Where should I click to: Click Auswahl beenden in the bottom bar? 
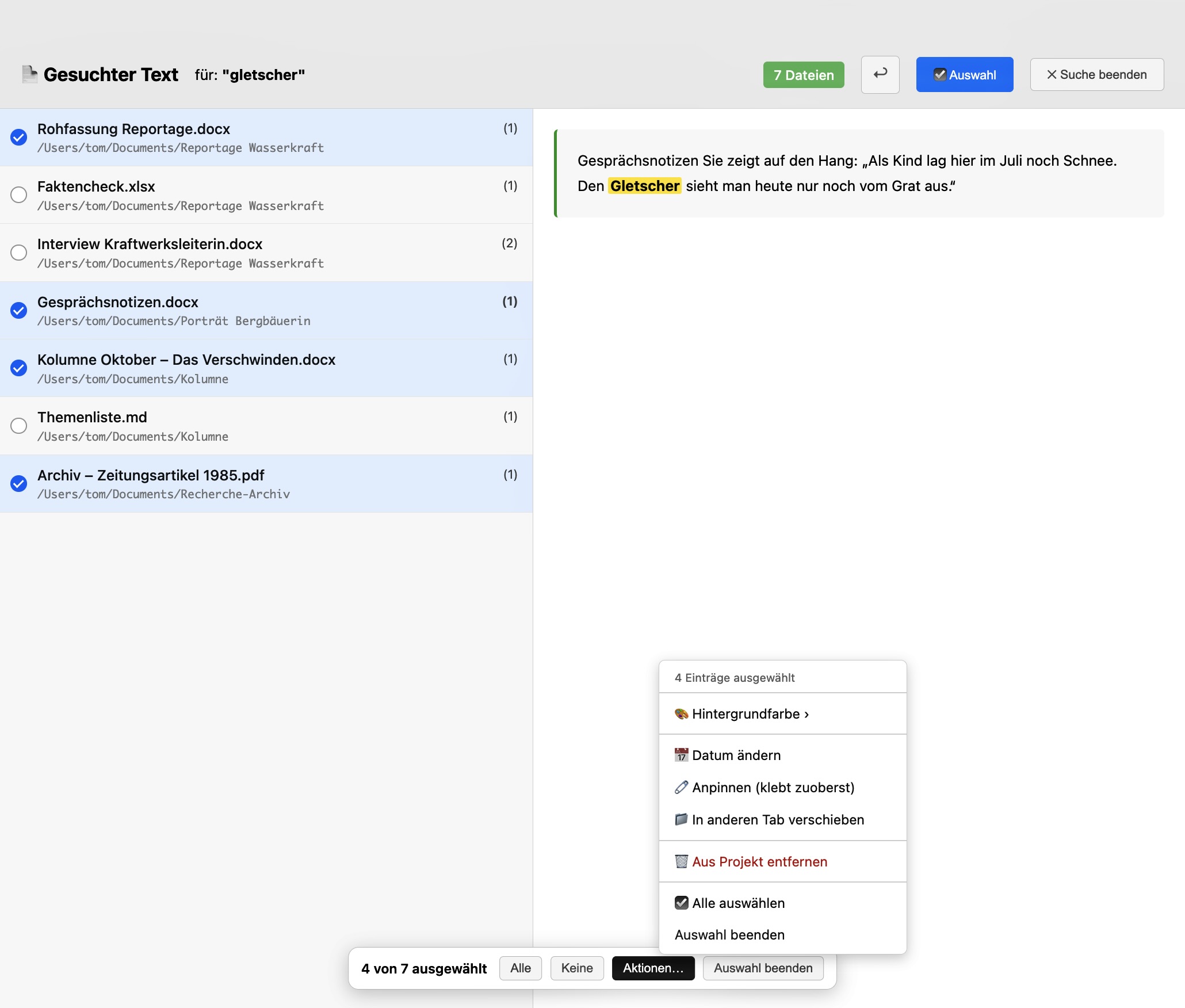[763, 968]
